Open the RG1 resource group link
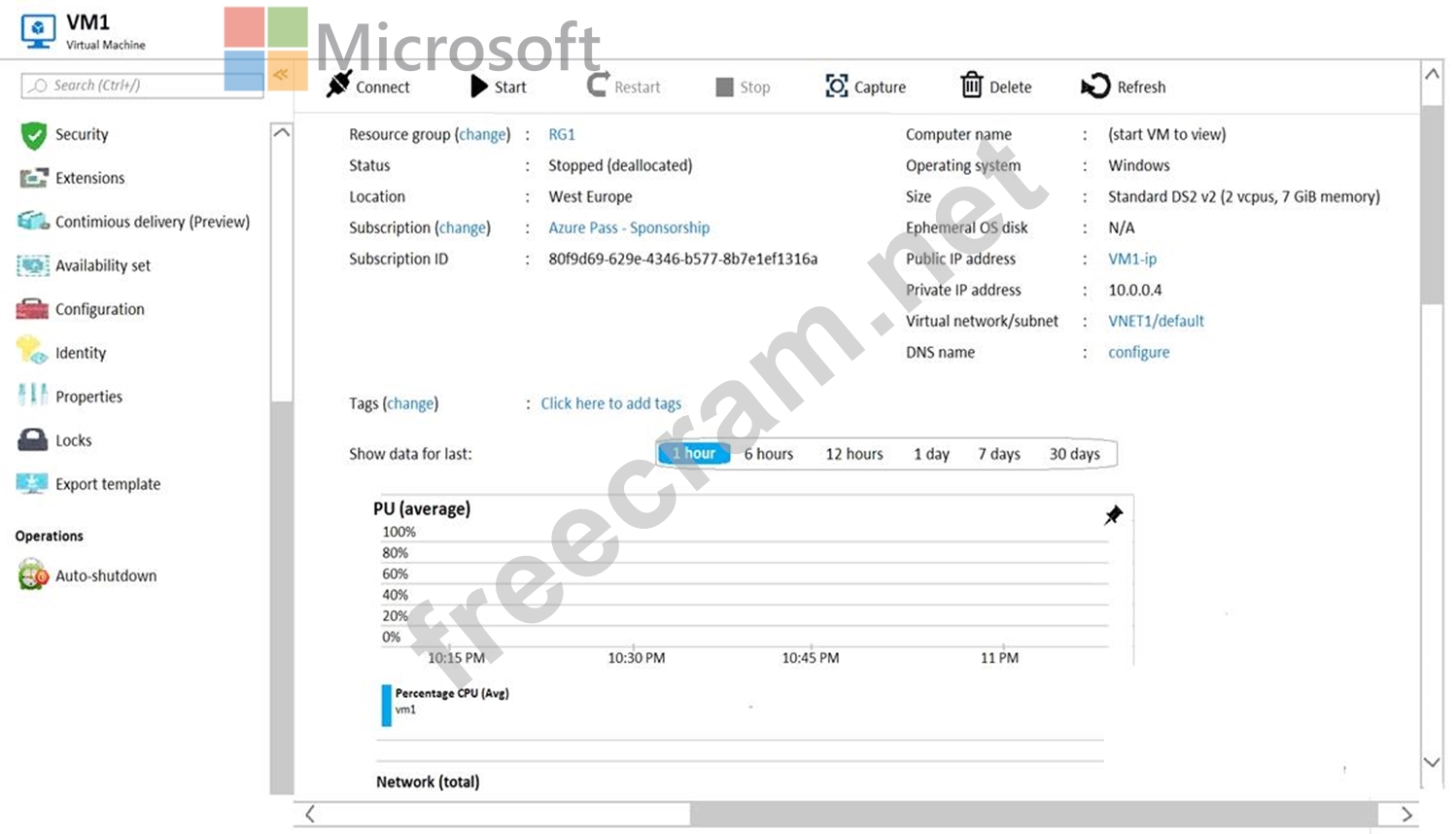The height and width of the screenshot is (834, 1456). pos(561,134)
